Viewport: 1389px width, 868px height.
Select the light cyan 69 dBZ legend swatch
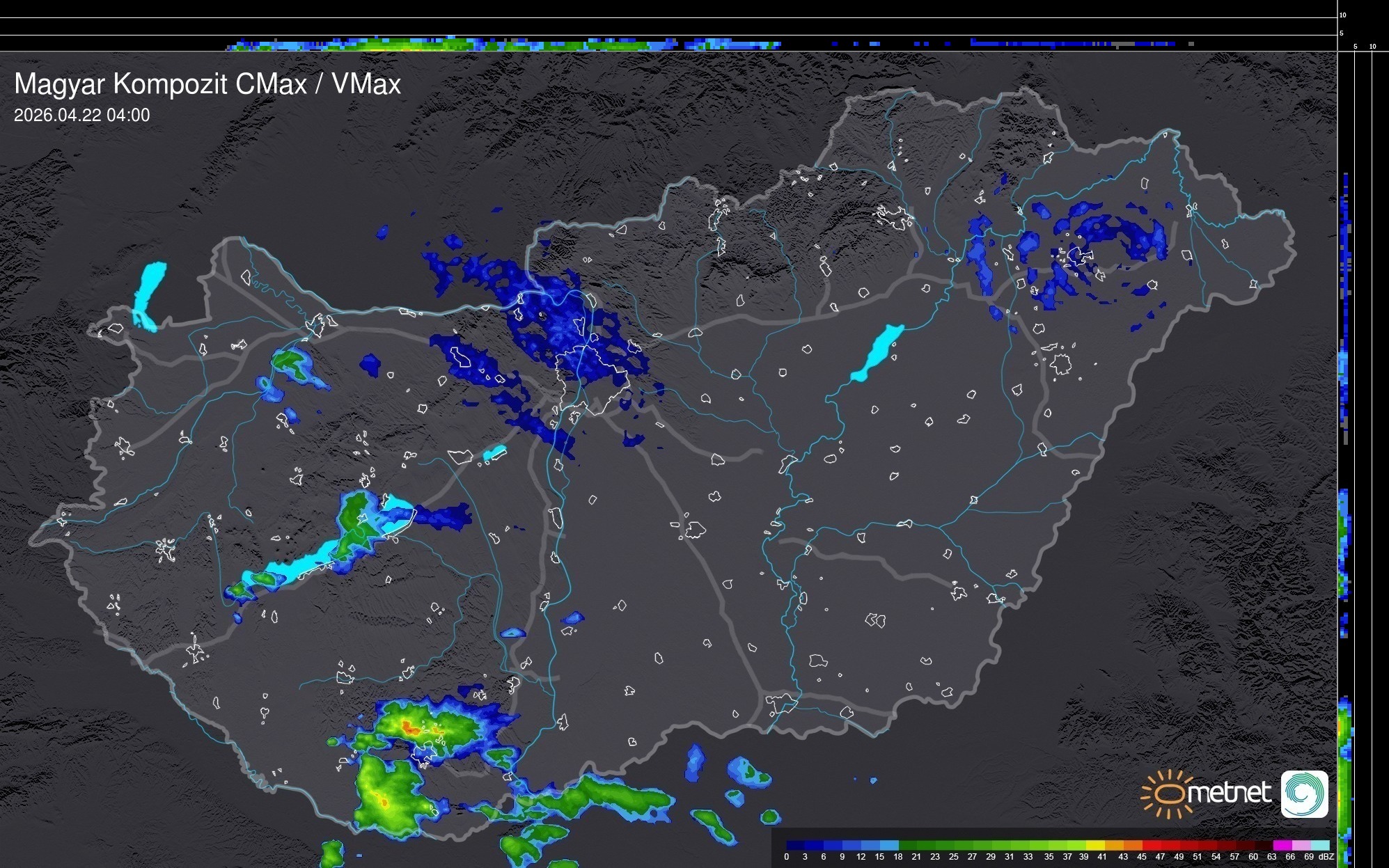1319,845
